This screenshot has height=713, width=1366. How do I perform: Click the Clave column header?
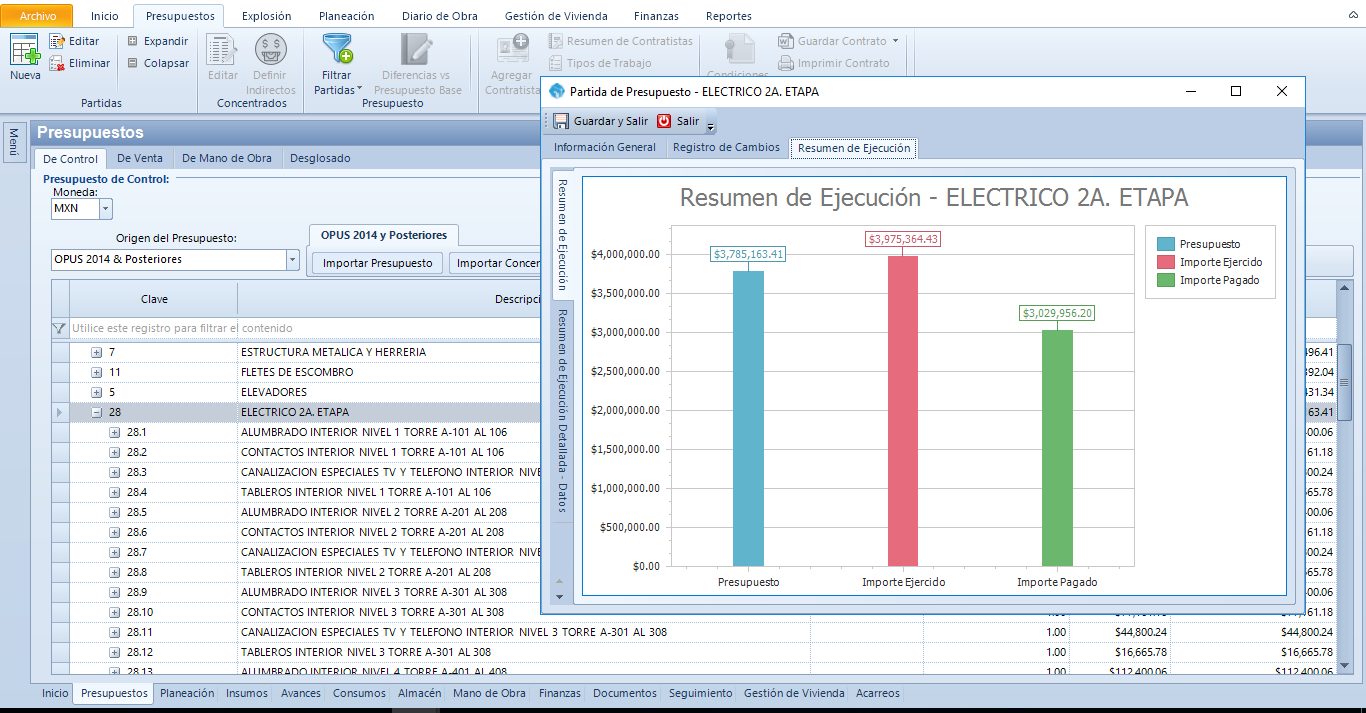click(x=154, y=299)
